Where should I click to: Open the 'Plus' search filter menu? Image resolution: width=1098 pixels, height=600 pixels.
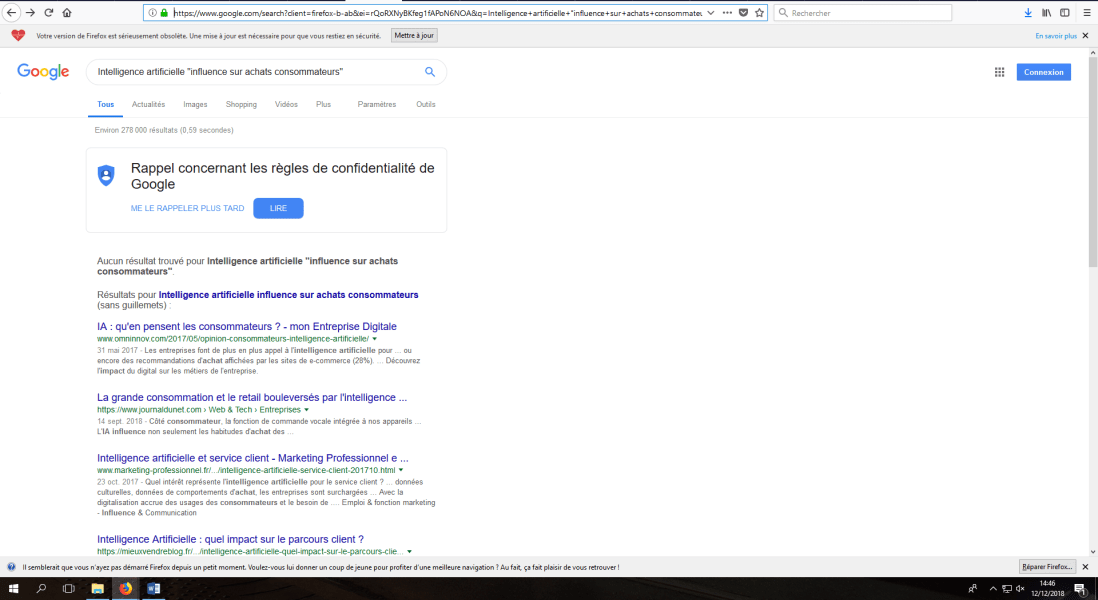click(323, 104)
